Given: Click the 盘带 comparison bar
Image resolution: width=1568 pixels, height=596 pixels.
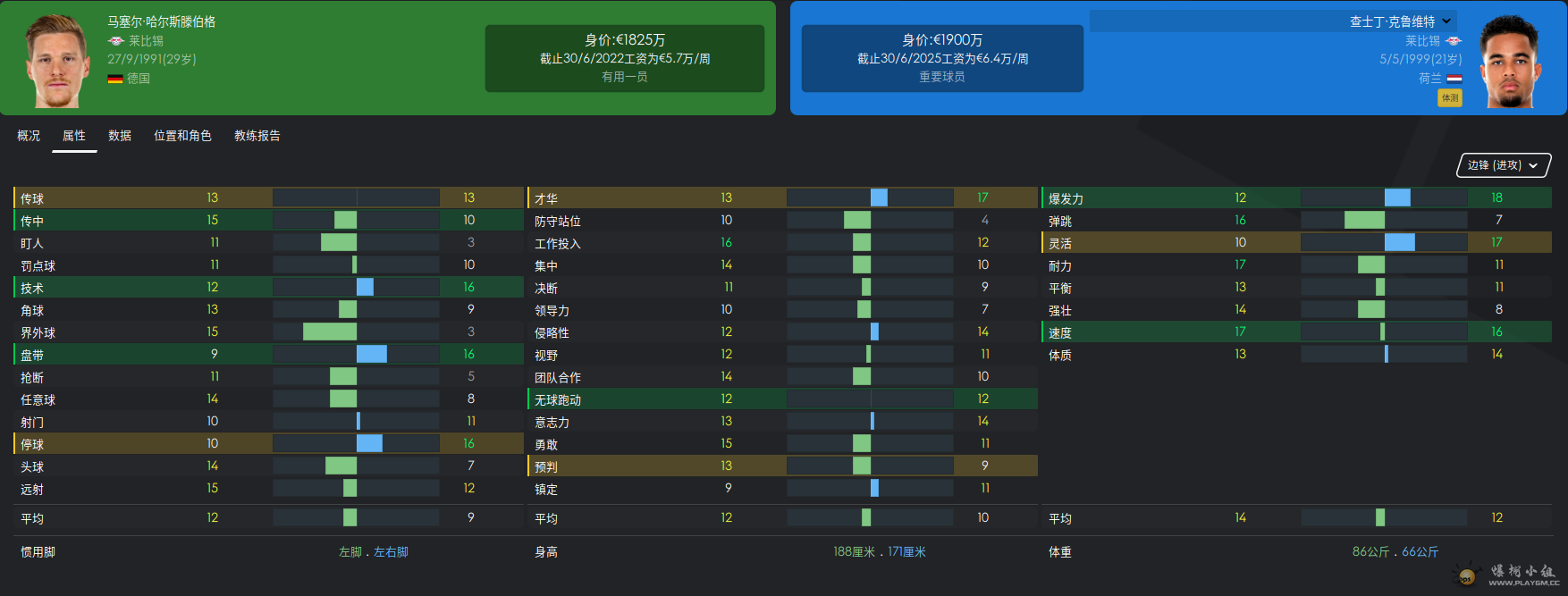Looking at the screenshot, I should (356, 354).
